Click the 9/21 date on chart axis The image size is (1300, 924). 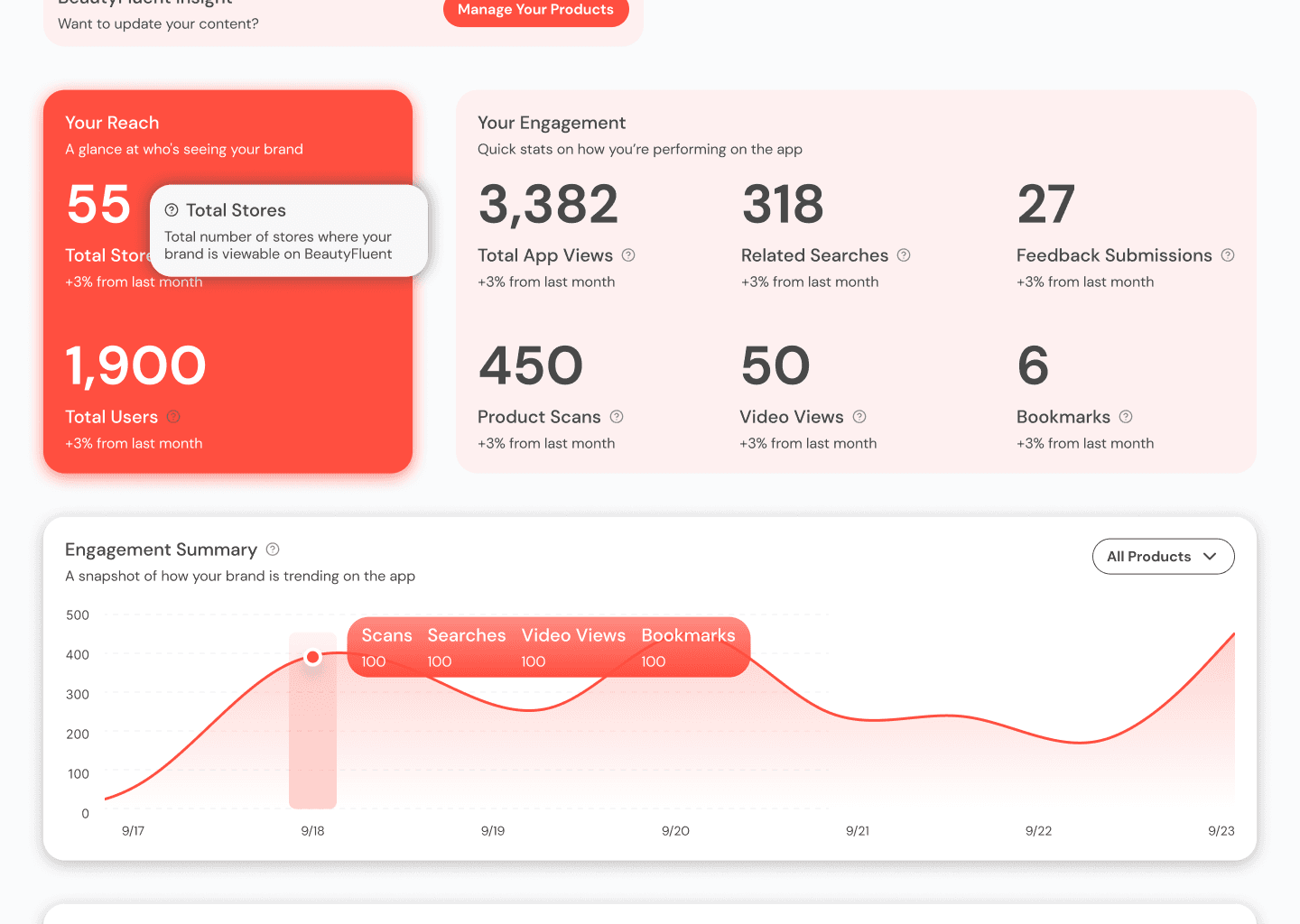[858, 831]
